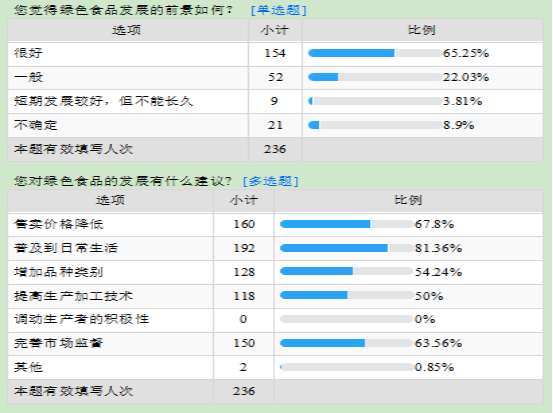The width and height of the screenshot is (553, 413).
Task: Click the 普及到日常生活 bar showing 81.36%
Action: (347, 248)
